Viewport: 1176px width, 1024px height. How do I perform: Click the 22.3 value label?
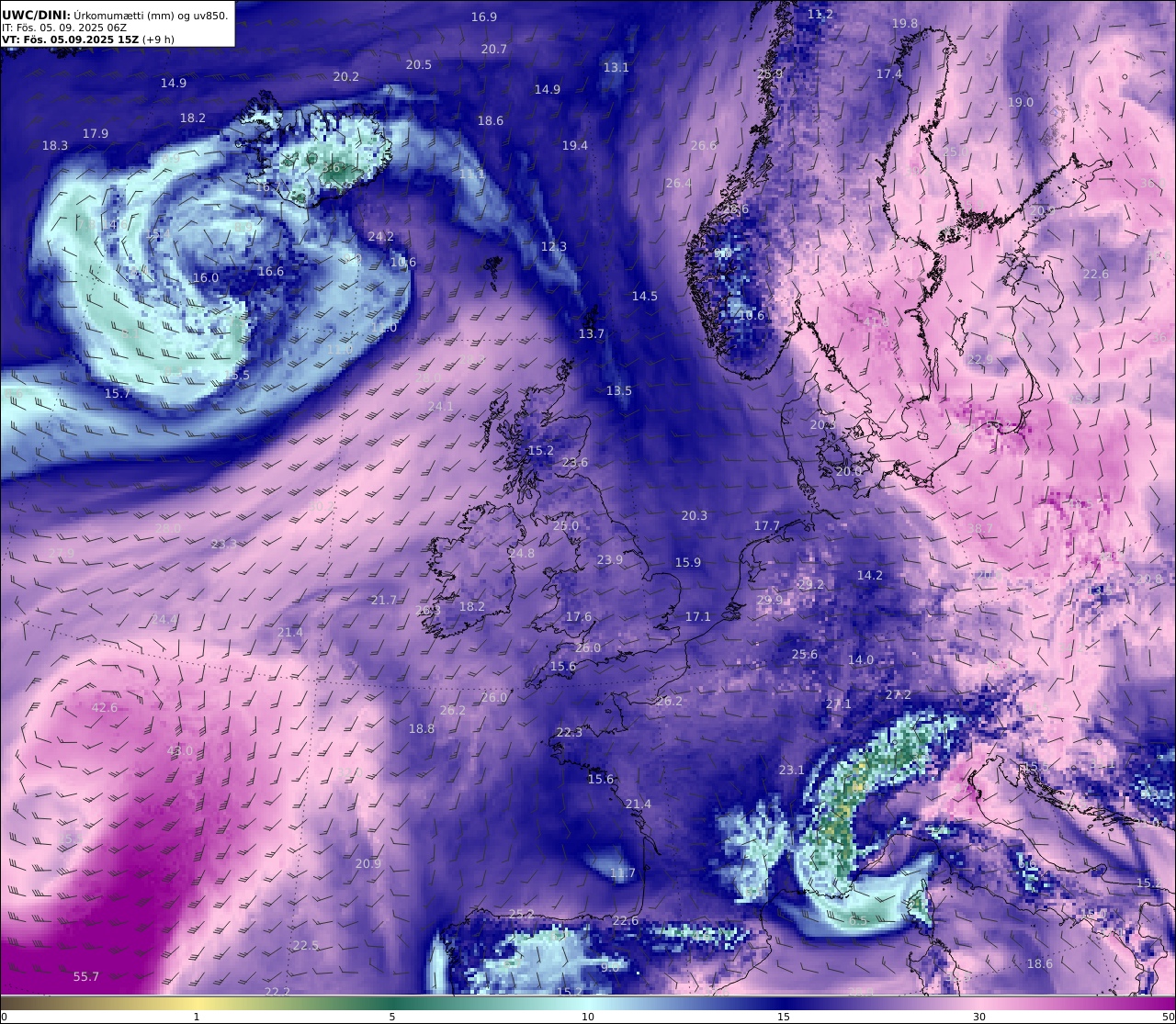(570, 732)
